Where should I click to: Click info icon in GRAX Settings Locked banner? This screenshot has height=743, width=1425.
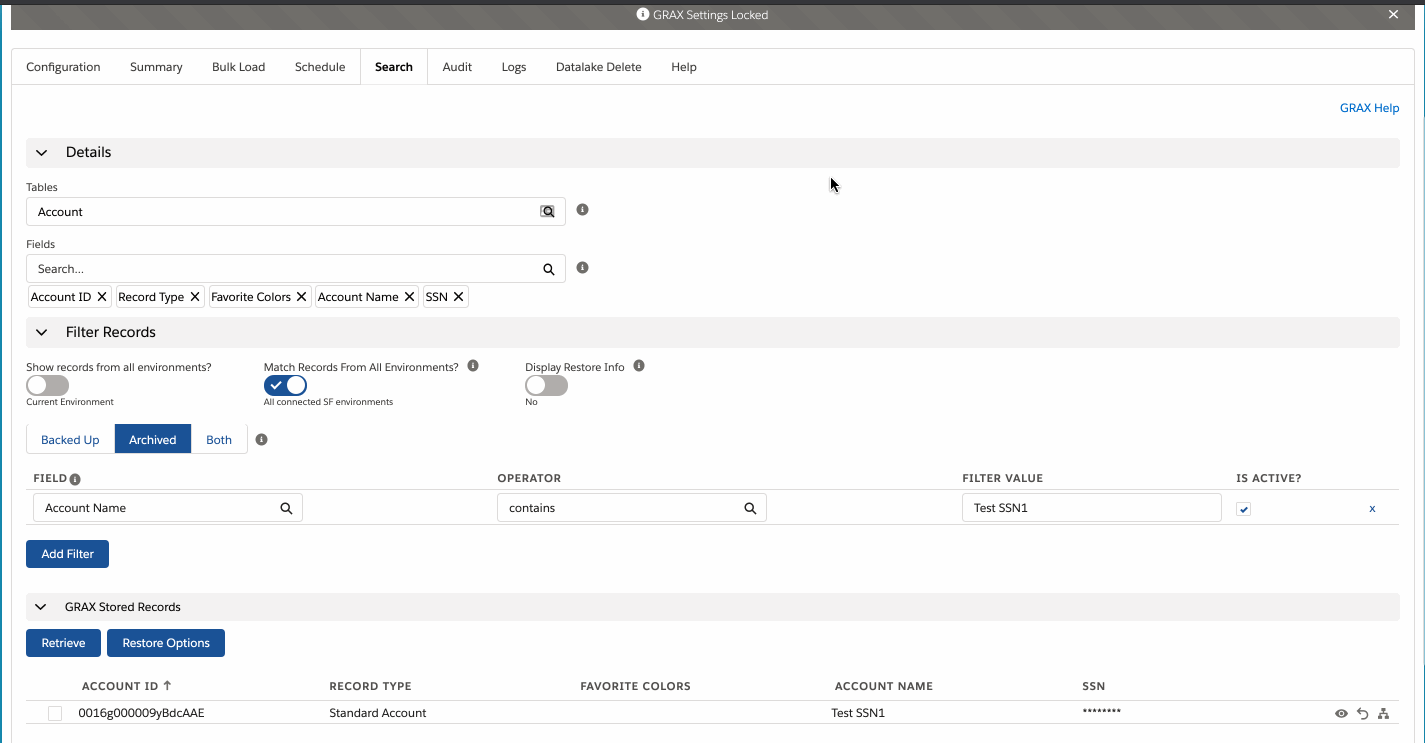642,15
